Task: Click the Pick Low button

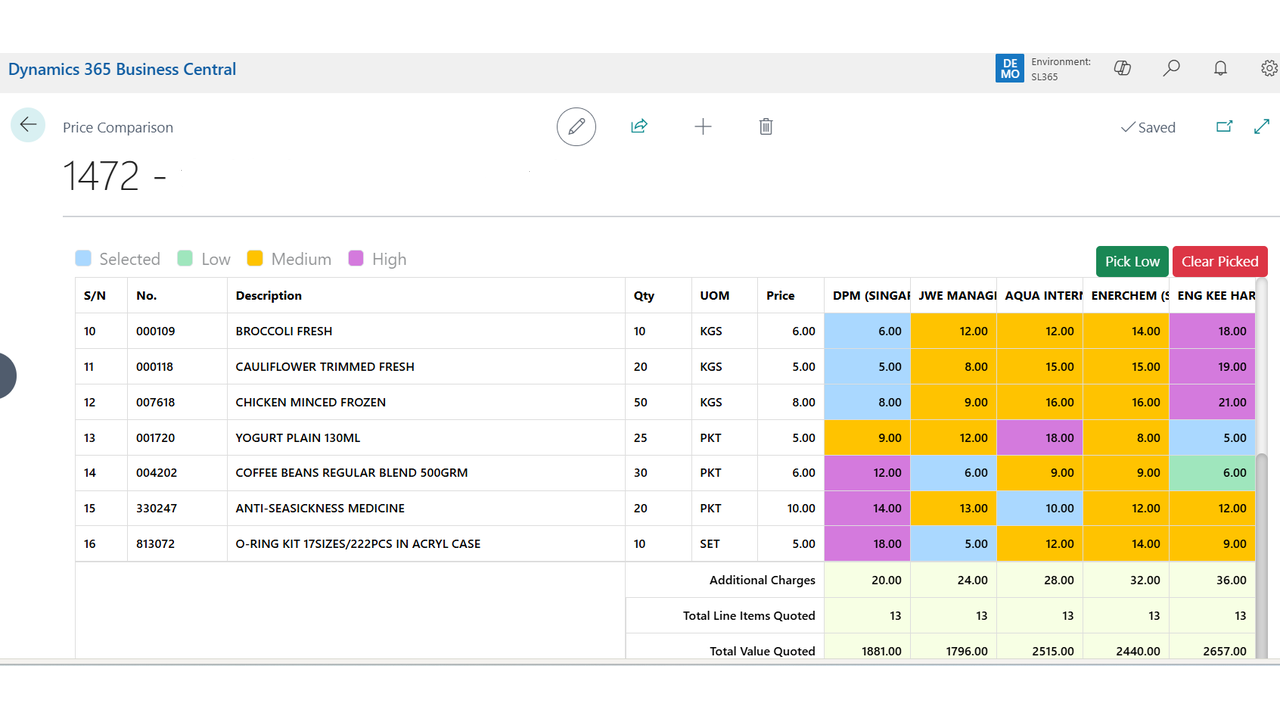Action: (1132, 261)
